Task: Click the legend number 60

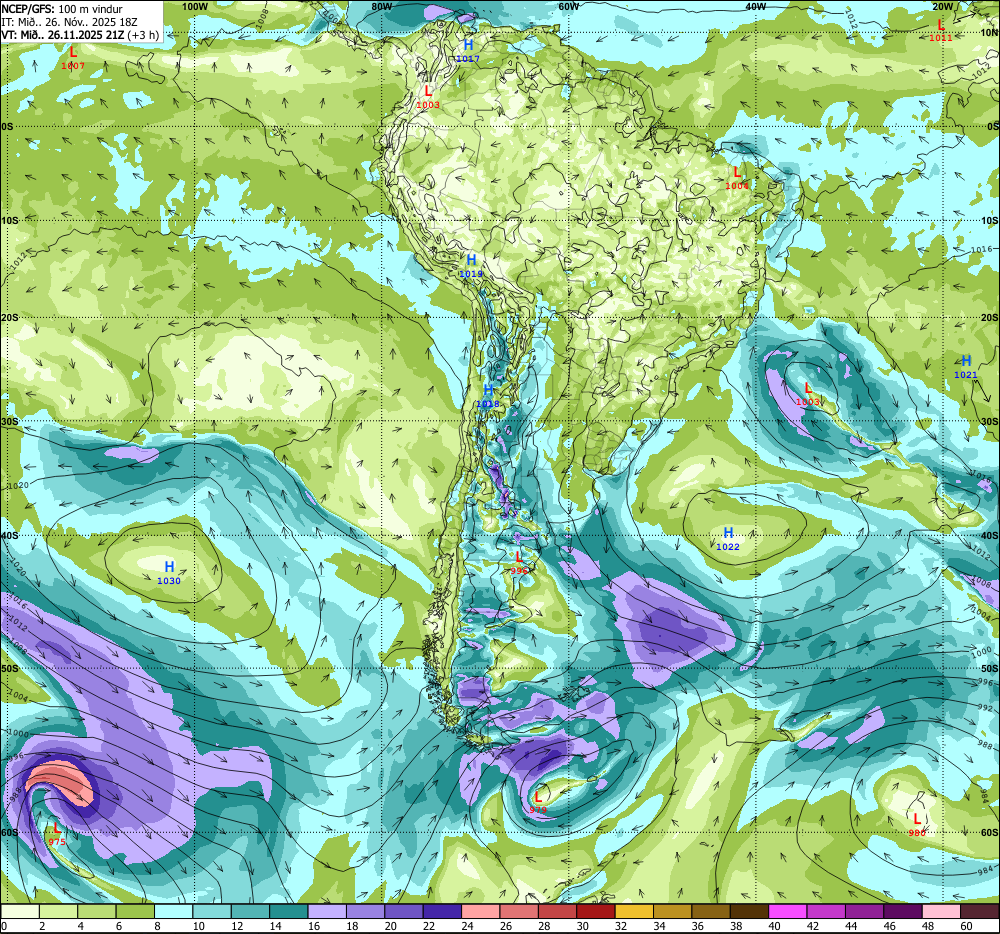Action: tap(966, 926)
